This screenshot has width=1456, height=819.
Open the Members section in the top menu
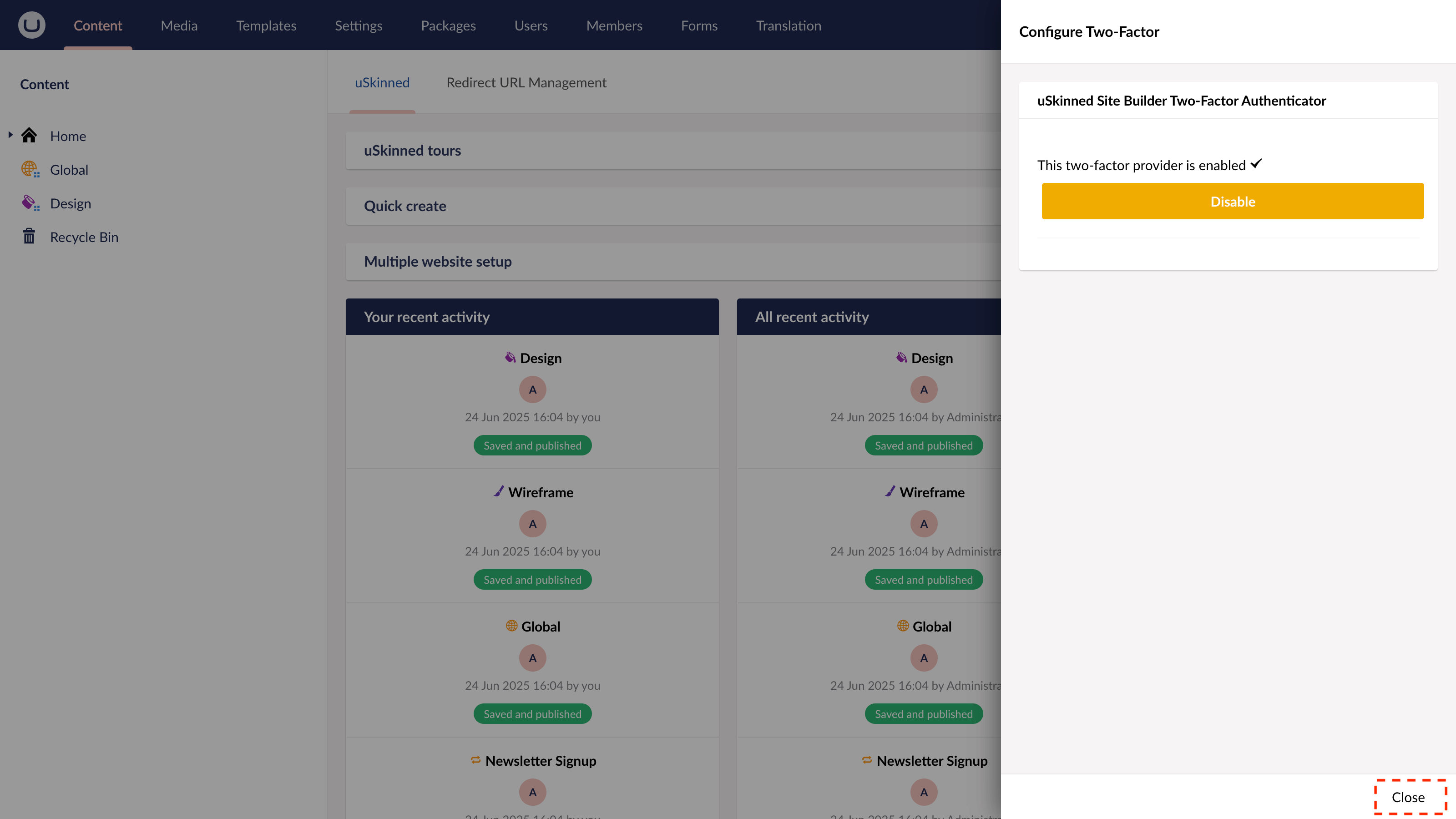pos(614,25)
